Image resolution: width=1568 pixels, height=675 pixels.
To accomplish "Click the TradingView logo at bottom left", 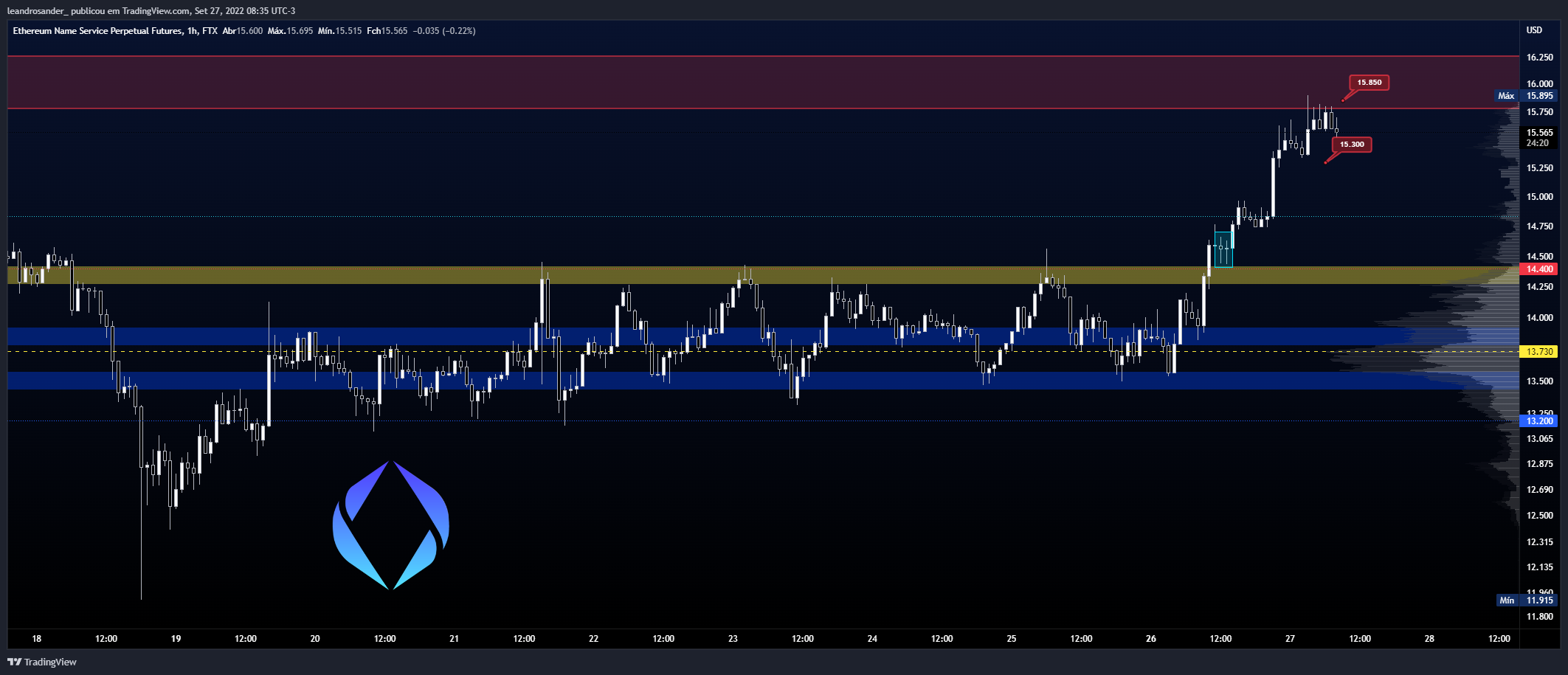I will point(42,662).
